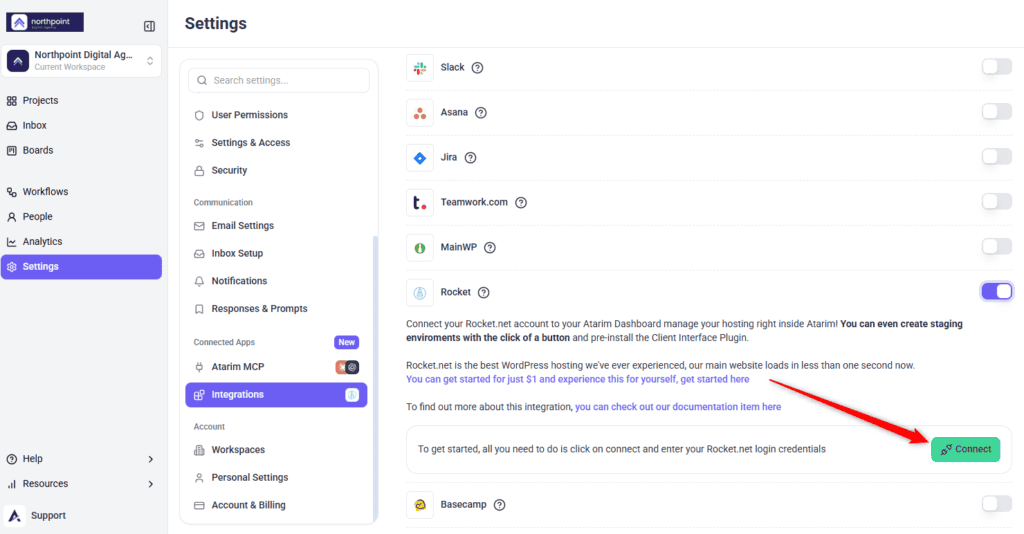Open Asana help question mark
The height and width of the screenshot is (534, 1024).
[481, 113]
